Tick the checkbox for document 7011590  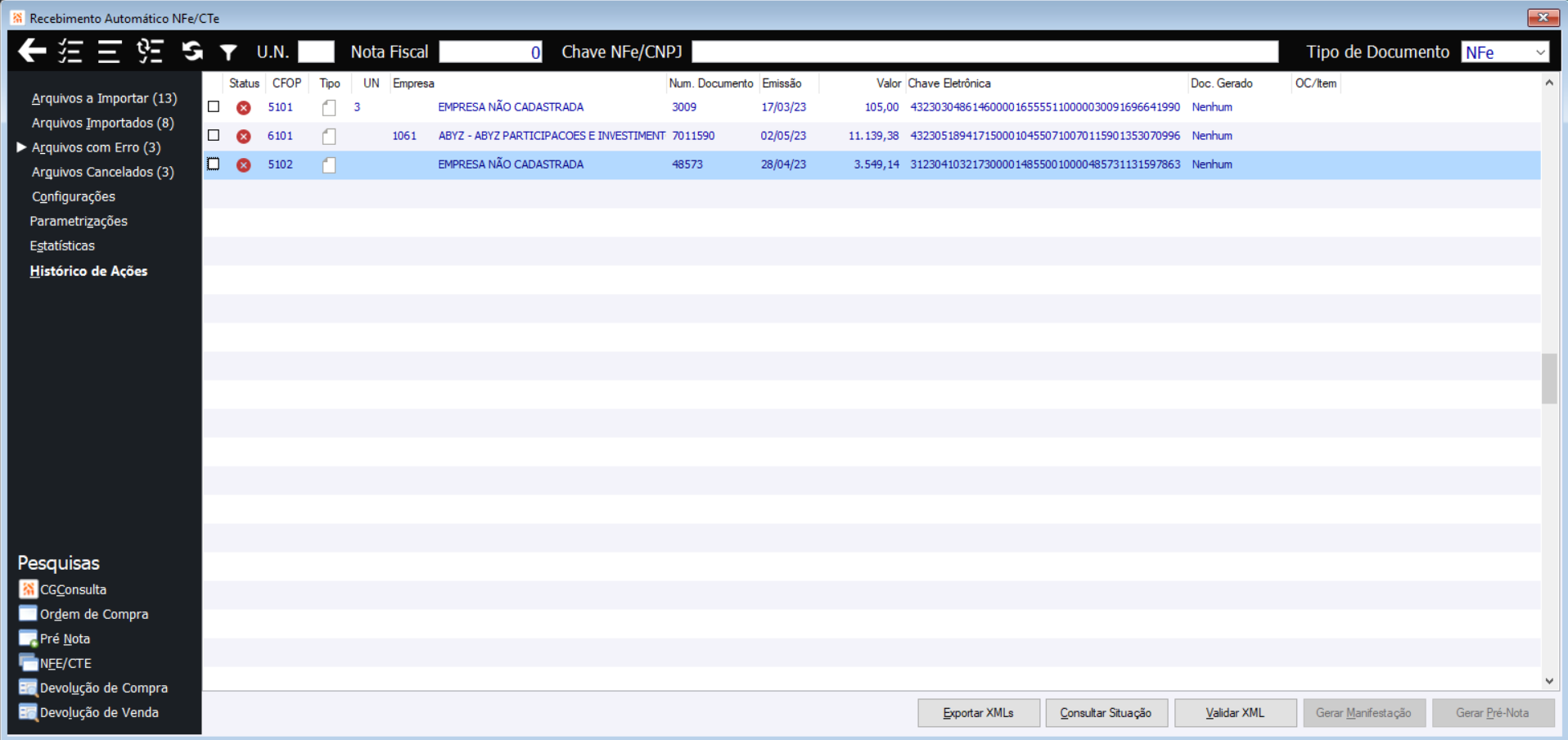pyautogui.click(x=214, y=135)
